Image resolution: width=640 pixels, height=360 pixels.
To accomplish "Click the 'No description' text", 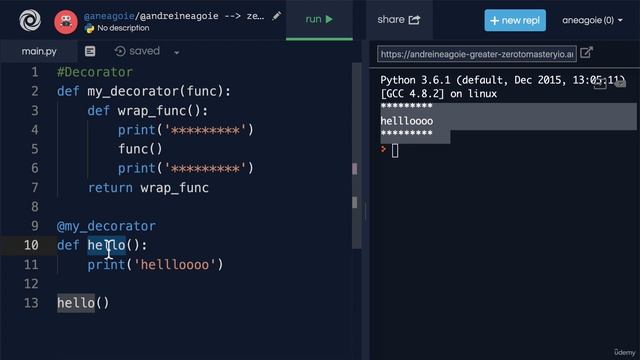I will pos(123,28).
